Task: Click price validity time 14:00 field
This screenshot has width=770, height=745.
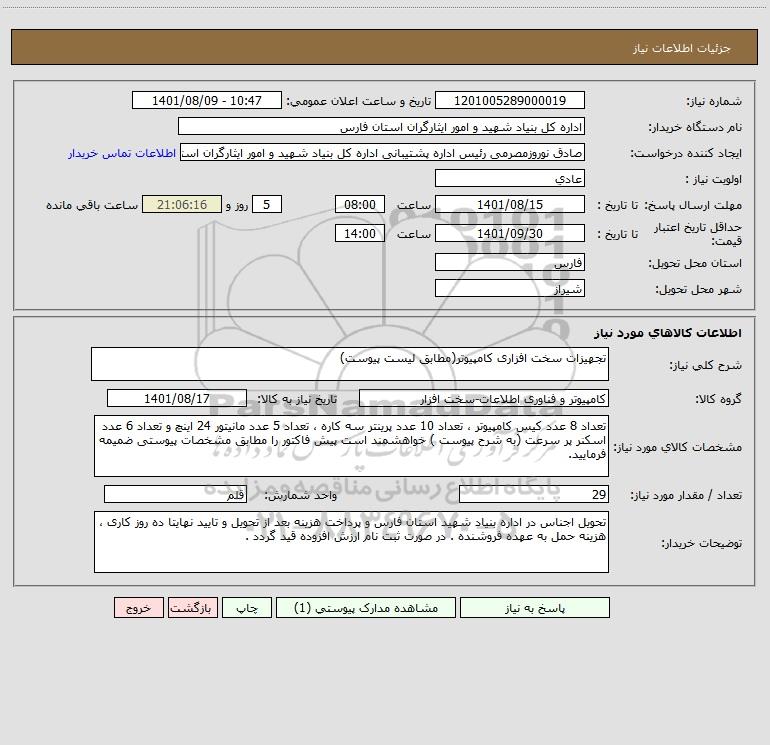Action: (x=359, y=233)
